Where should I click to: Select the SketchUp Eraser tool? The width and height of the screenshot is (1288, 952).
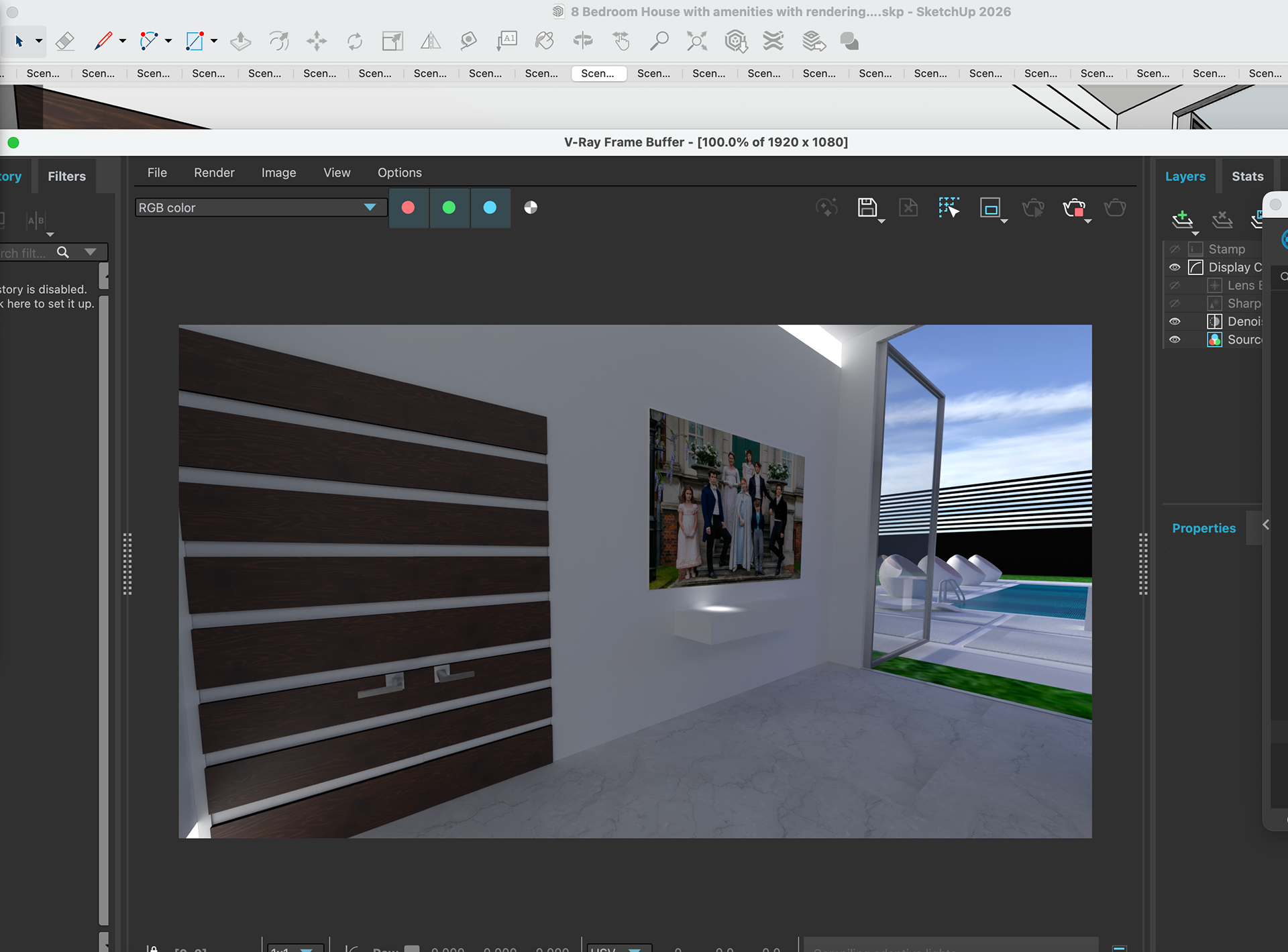tap(65, 42)
